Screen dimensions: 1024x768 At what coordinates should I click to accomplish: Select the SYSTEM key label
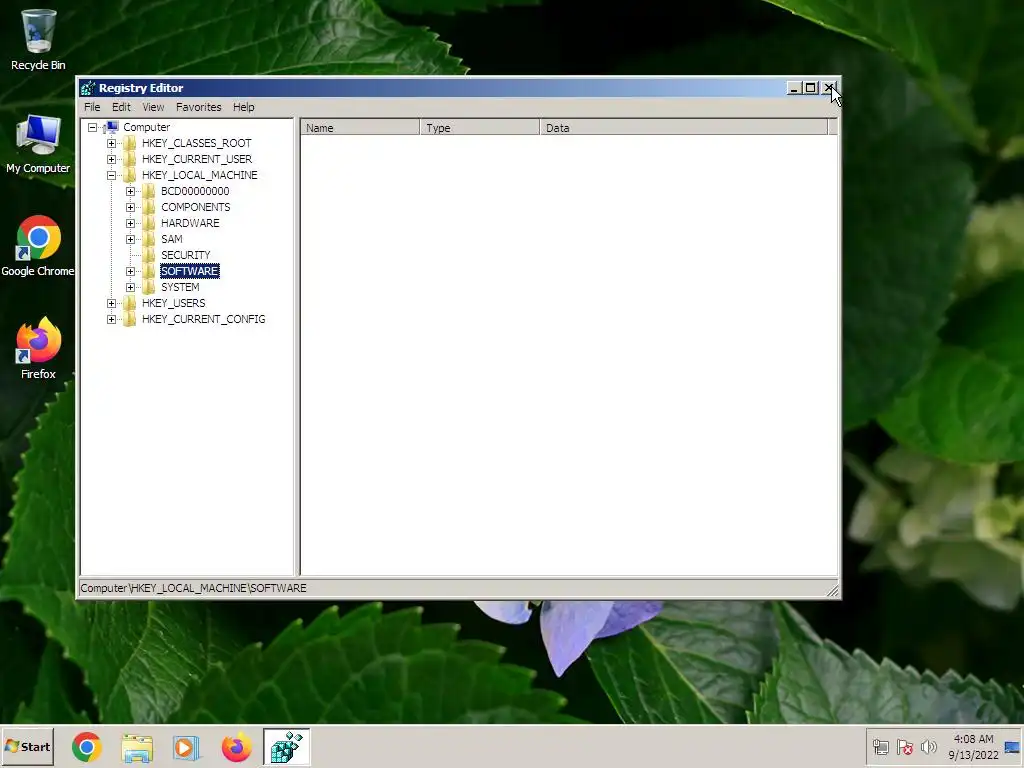(180, 287)
